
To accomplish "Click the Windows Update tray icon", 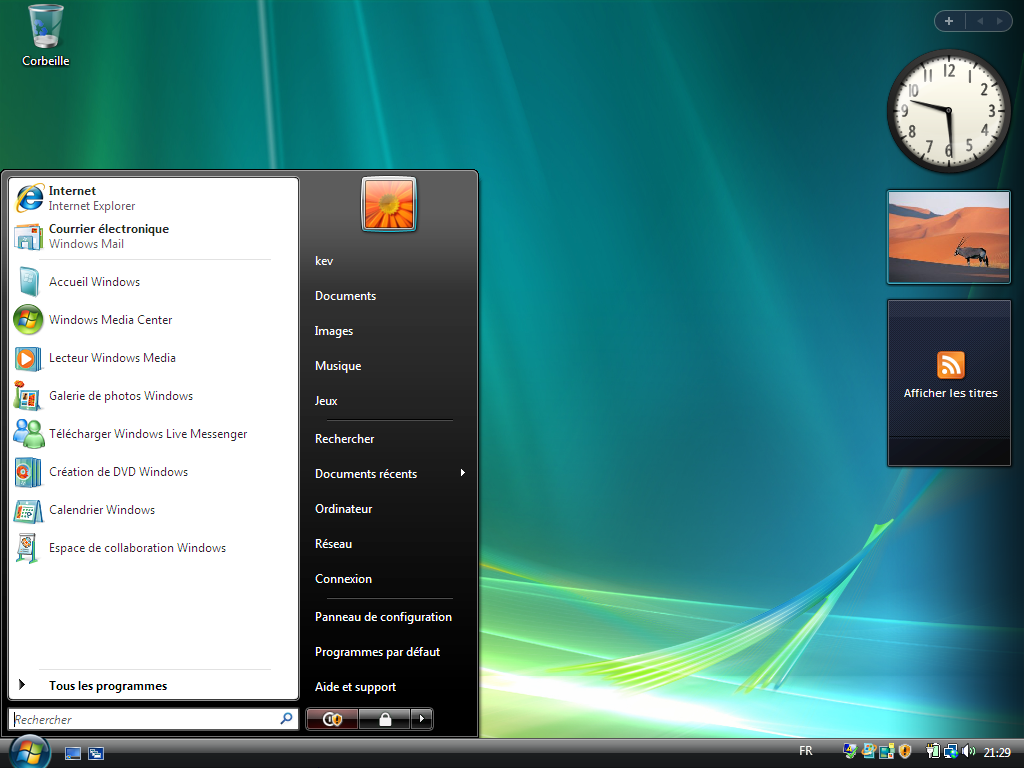I will tap(868, 751).
